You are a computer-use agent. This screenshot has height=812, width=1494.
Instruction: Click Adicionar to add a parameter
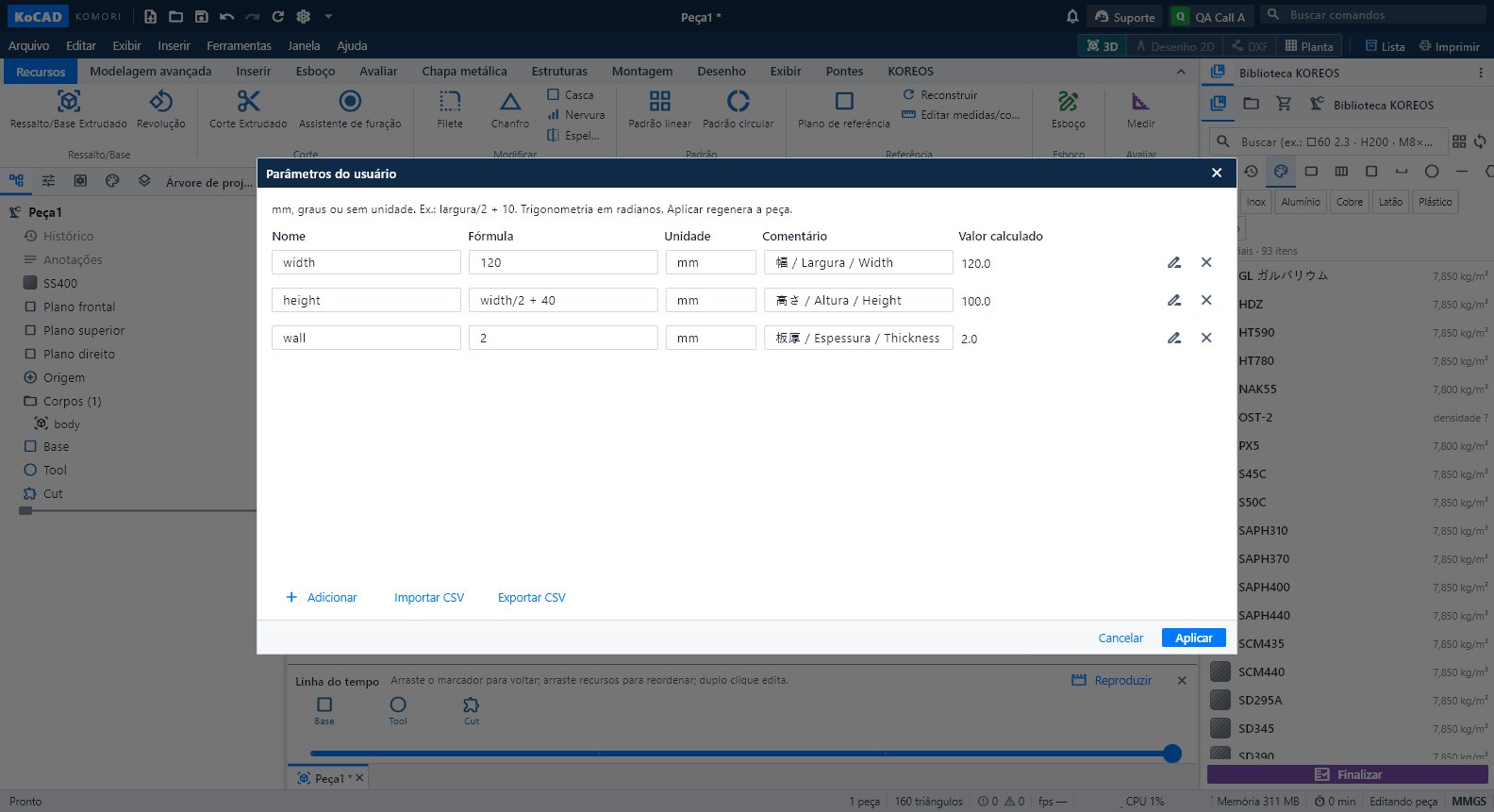pyautogui.click(x=322, y=597)
